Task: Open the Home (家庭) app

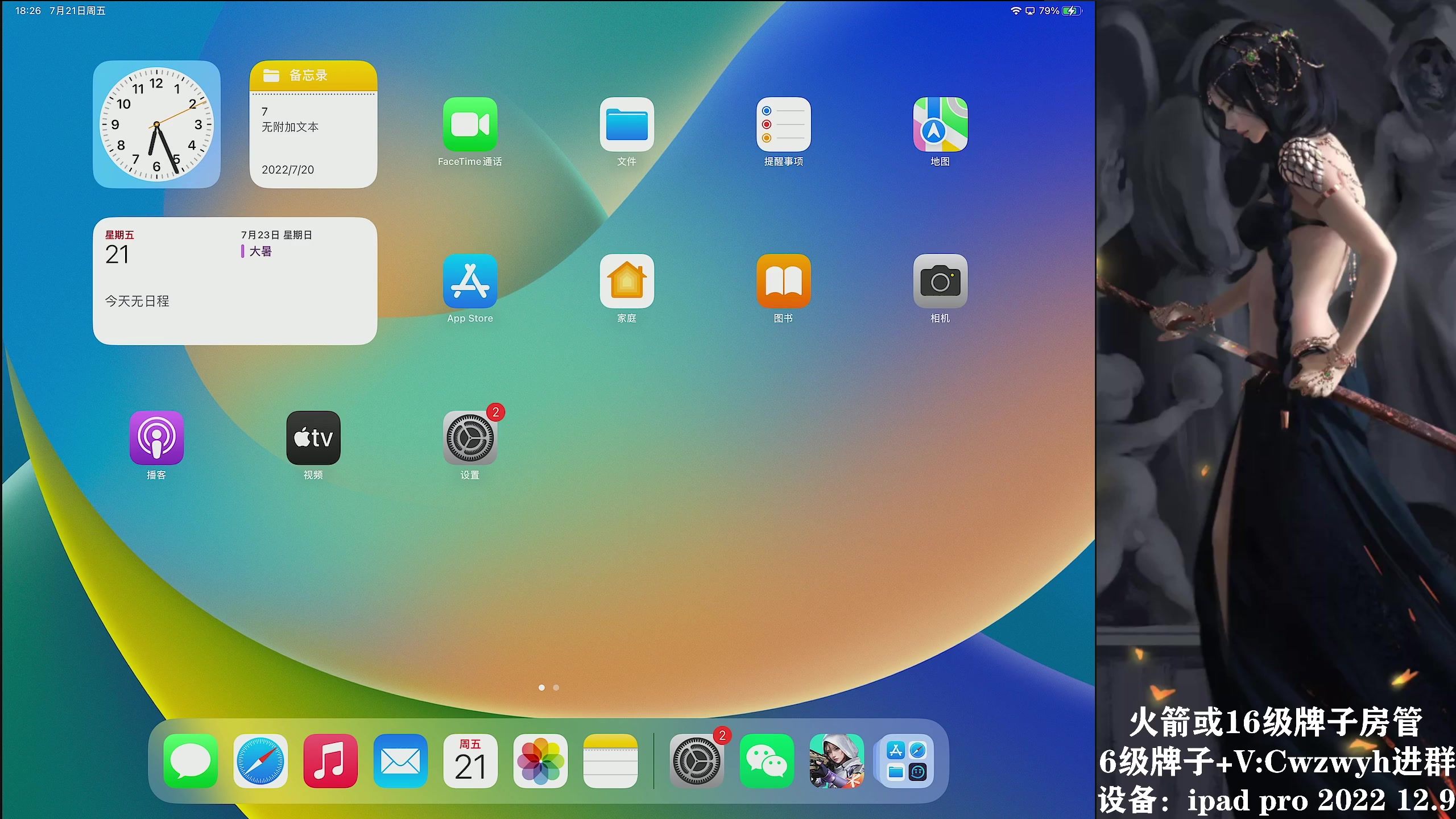Action: (627, 281)
